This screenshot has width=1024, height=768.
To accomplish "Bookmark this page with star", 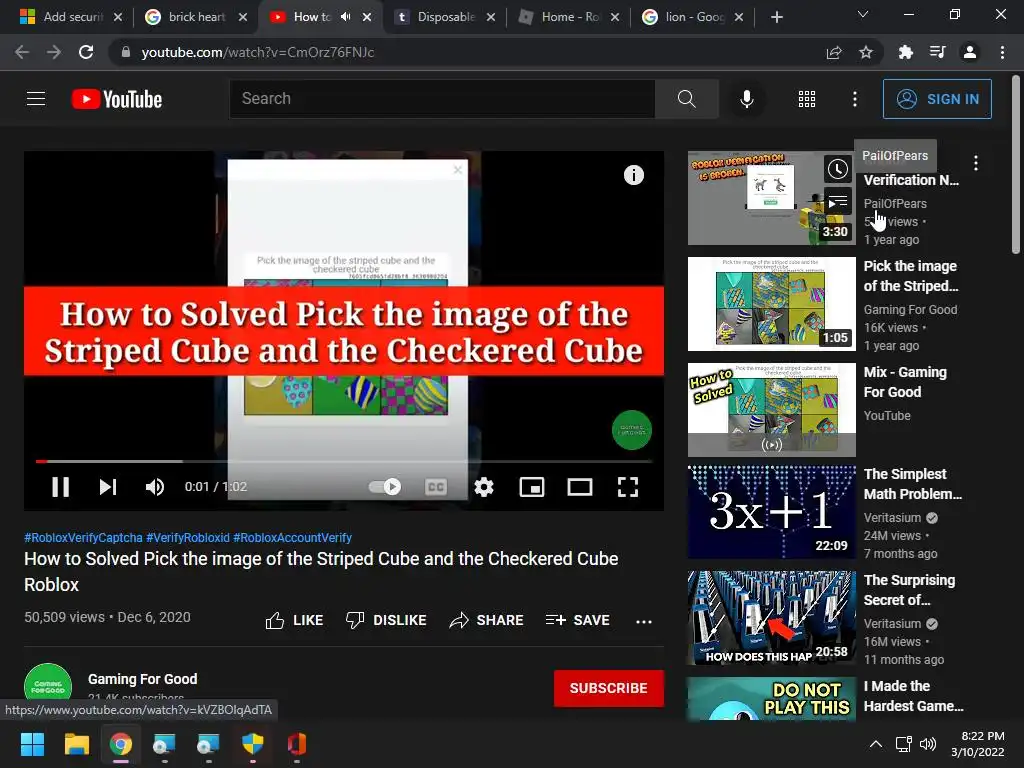I will pyautogui.click(x=866, y=52).
